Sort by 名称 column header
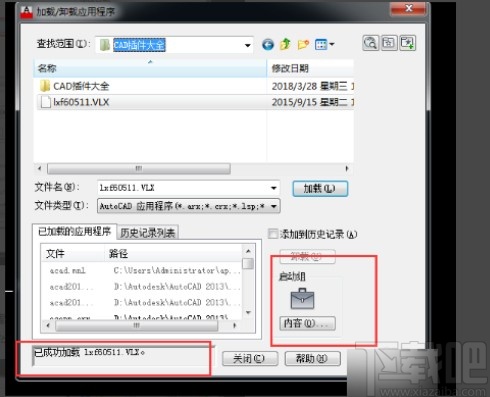Screen dimensions: 490x397 (x=150, y=68)
